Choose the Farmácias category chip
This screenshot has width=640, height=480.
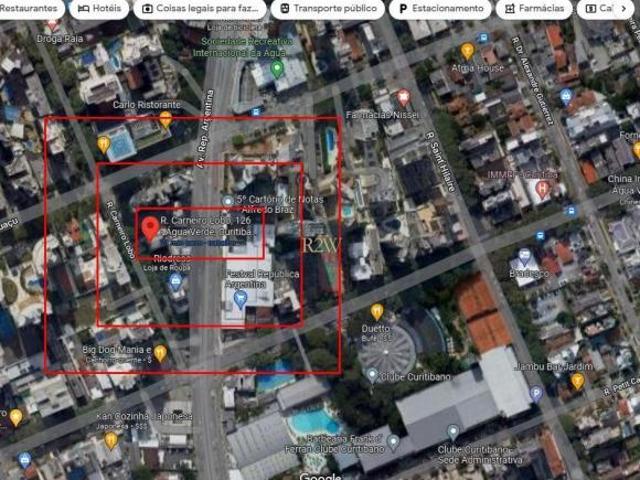(x=535, y=8)
